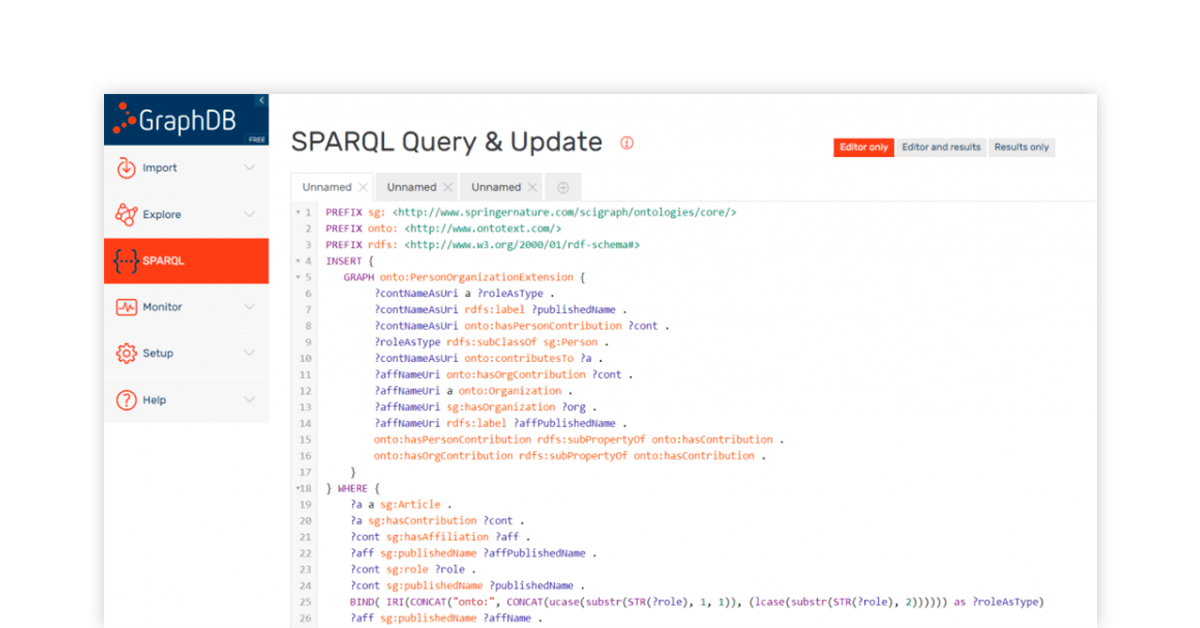
Task: Add a new query tab with plus icon
Action: (563, 187)
